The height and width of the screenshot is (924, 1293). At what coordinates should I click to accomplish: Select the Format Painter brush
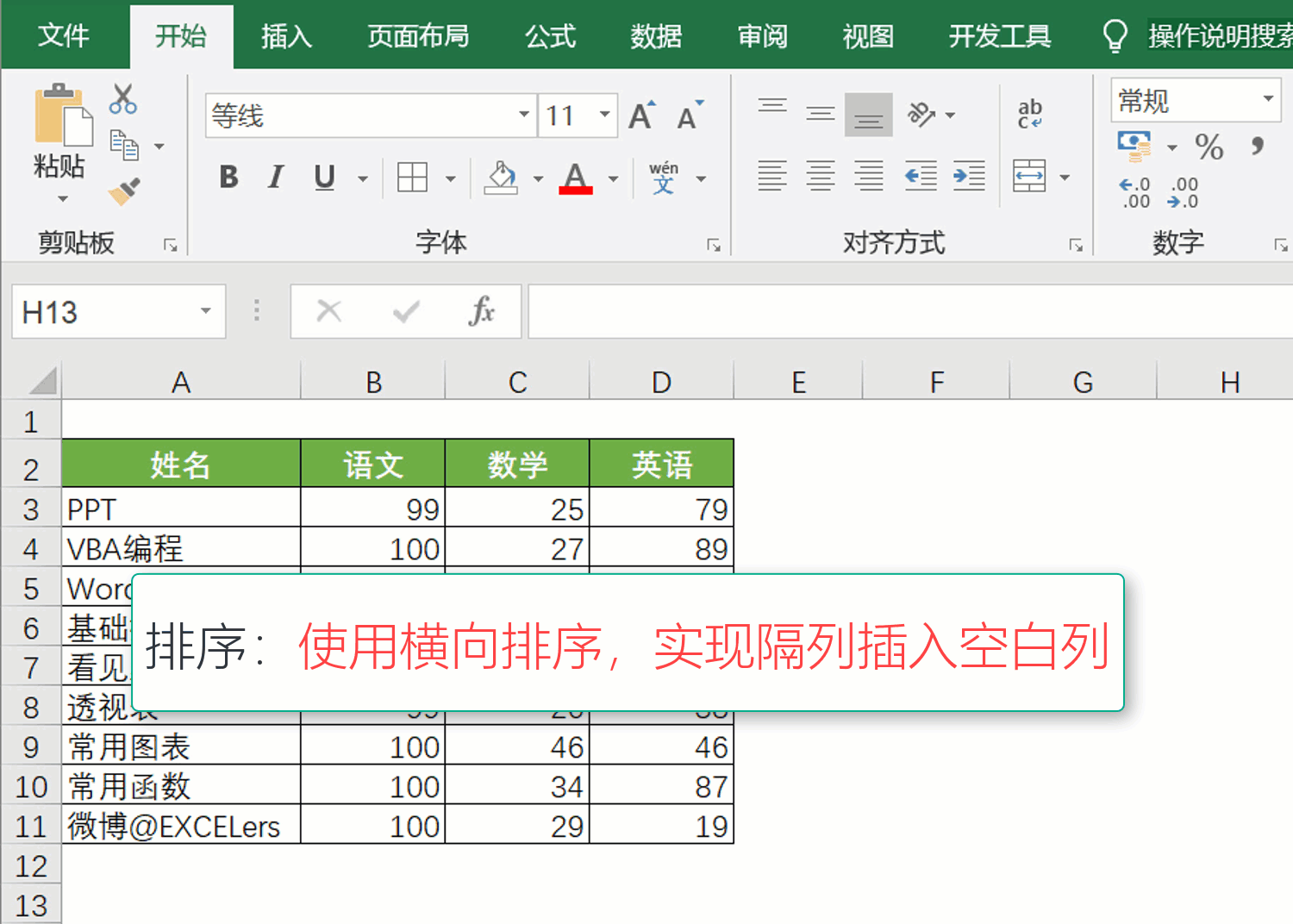coord(124,191)
